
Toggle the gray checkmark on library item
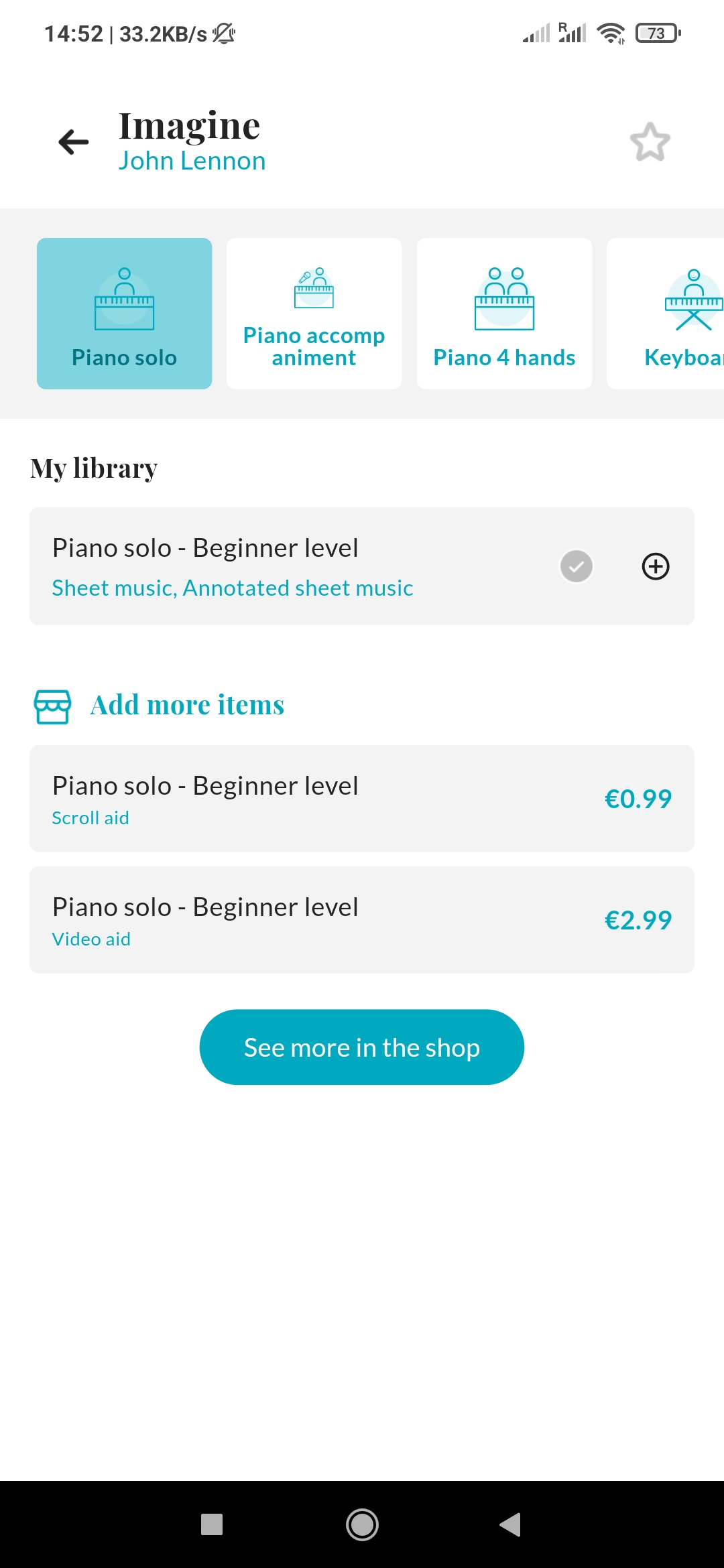click(x=577, y=566)
